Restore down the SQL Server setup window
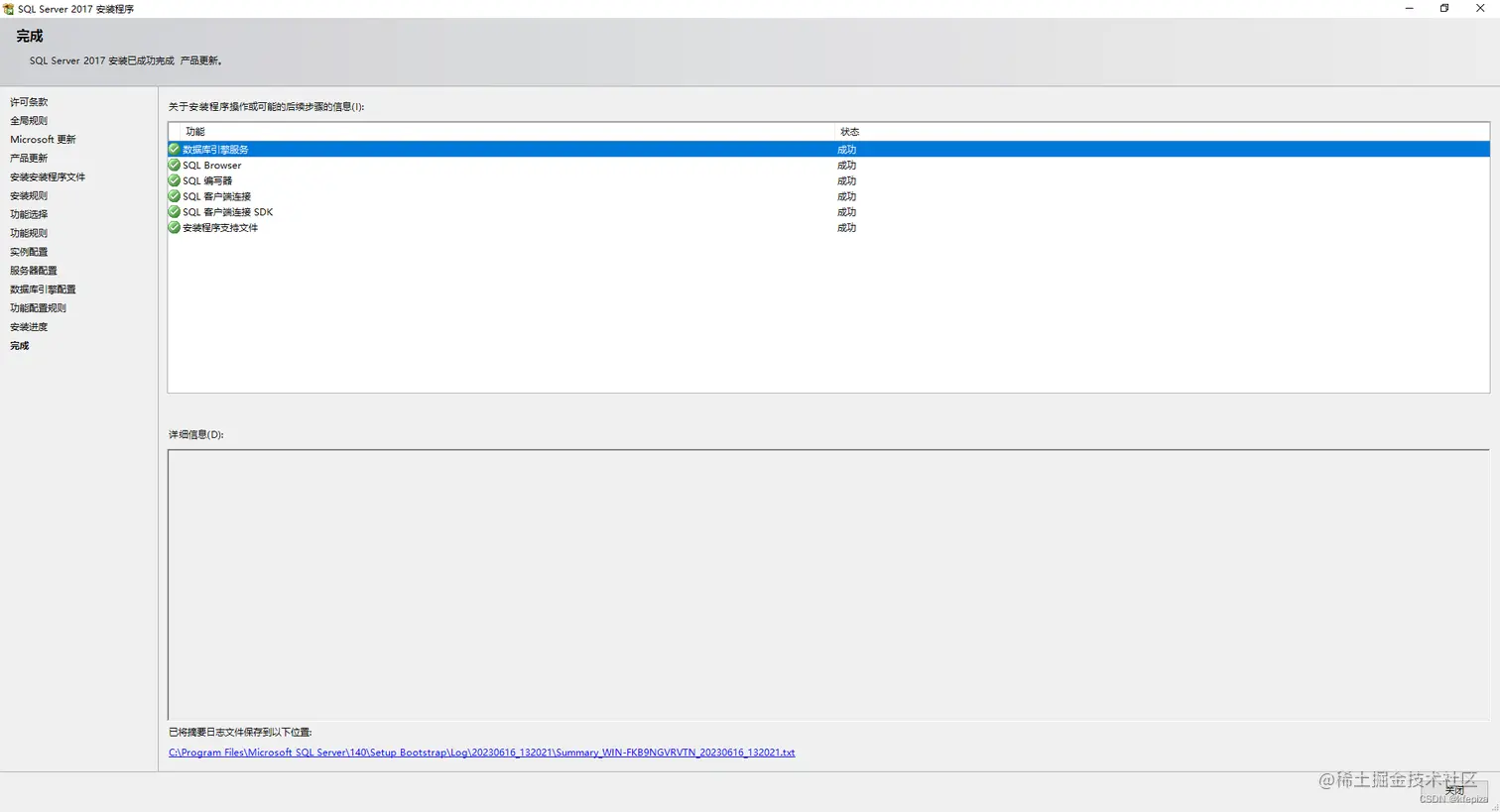The height and width of the screenshot is (812, 1500). pyautogui.click(x=1444, y=9)
